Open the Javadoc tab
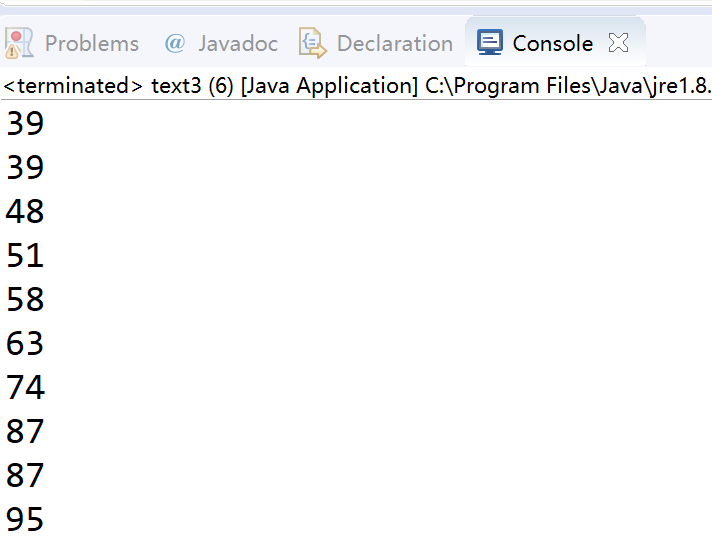Viewport: 712px width, 559px height. 235,43
